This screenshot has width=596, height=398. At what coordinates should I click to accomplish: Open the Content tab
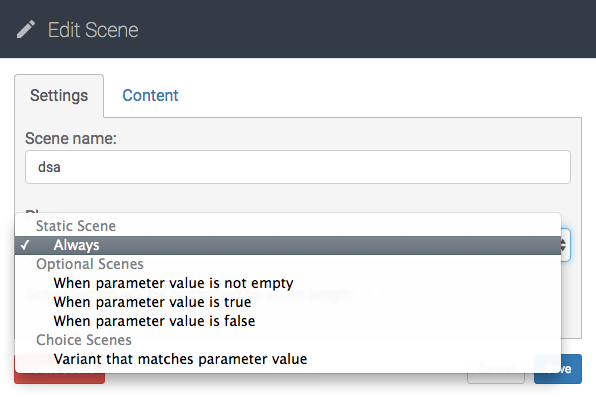[x=150, y=96]
